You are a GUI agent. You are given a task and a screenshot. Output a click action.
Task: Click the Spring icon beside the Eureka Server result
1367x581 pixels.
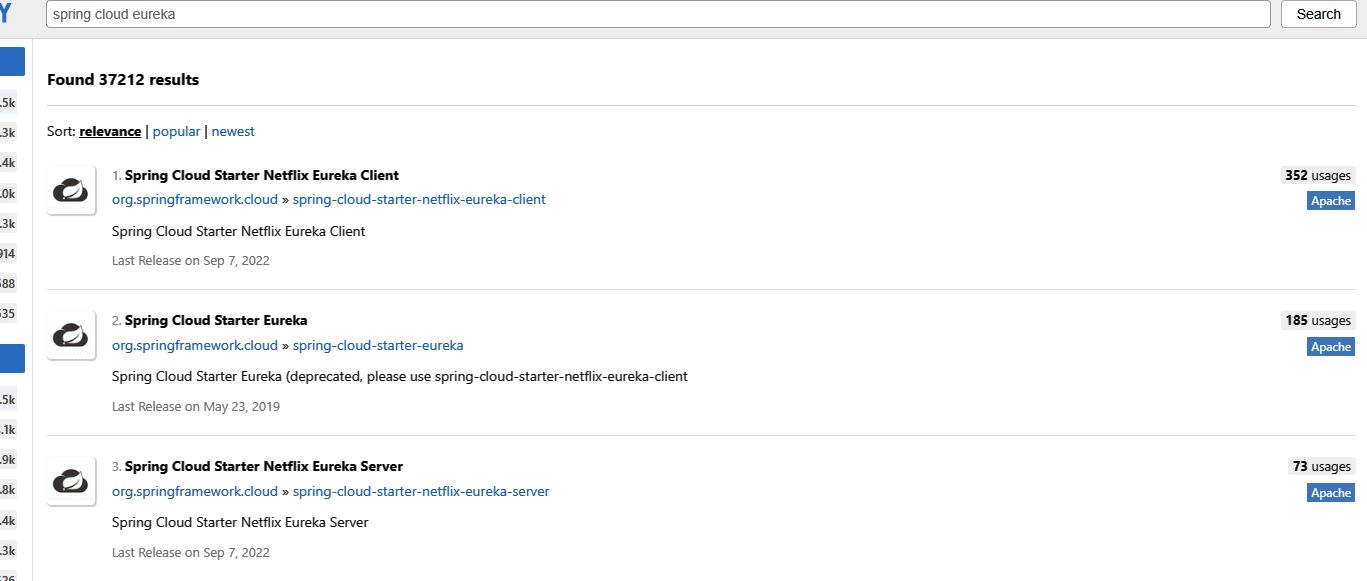coord(70,481)
